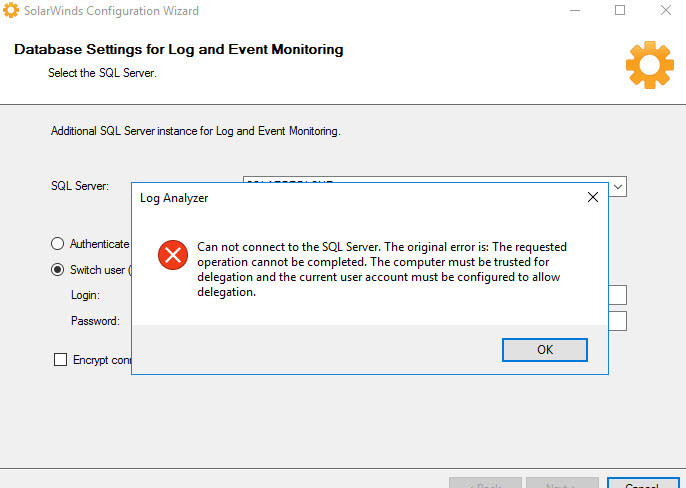Click OK in the Log Analyzer dialog
Image resolution: width=686 pixels, height=488 pixels.
coord(545,350)
